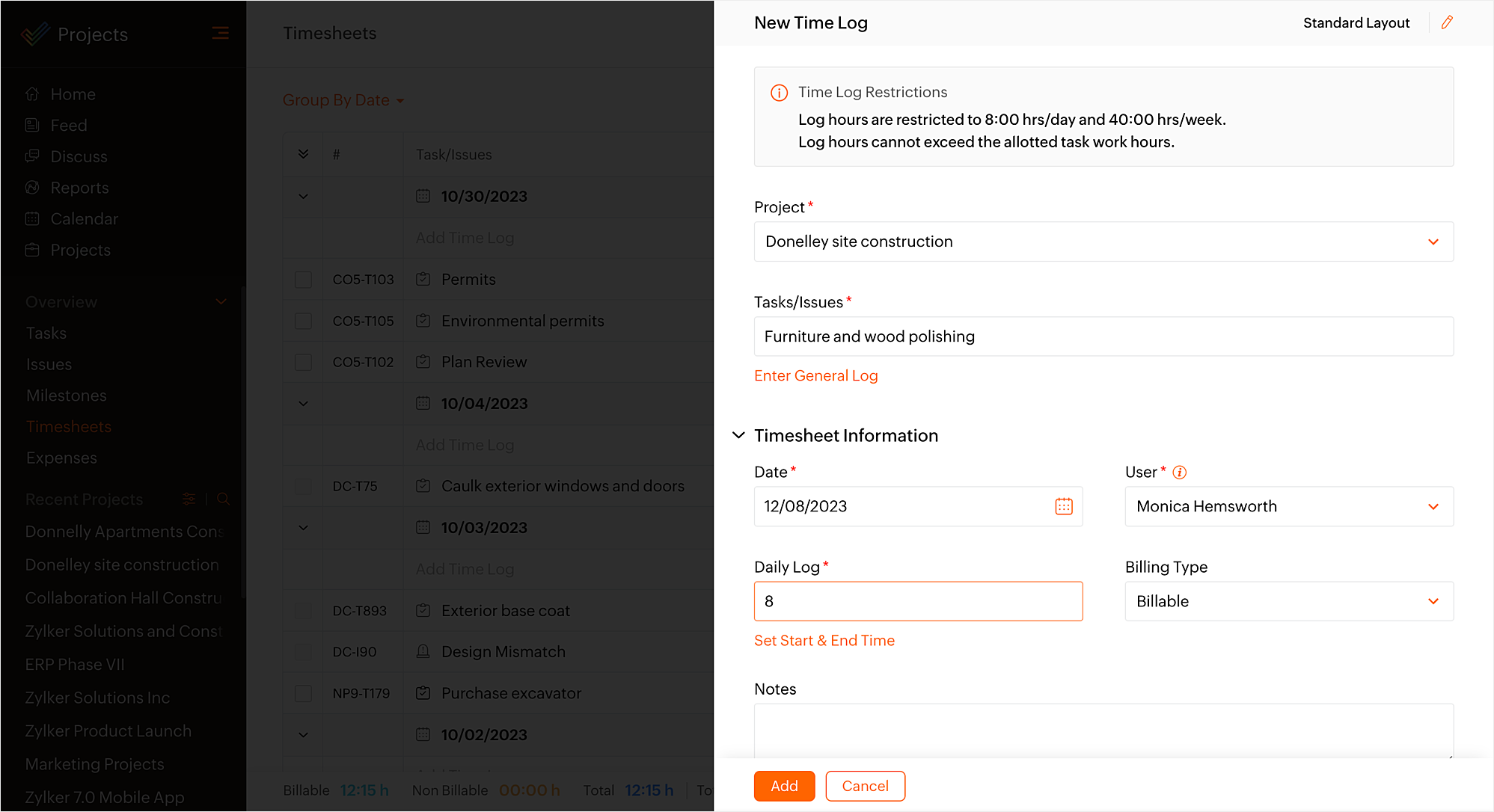
Task: Open the date picker calendar icon
Action: (1063, 506)
